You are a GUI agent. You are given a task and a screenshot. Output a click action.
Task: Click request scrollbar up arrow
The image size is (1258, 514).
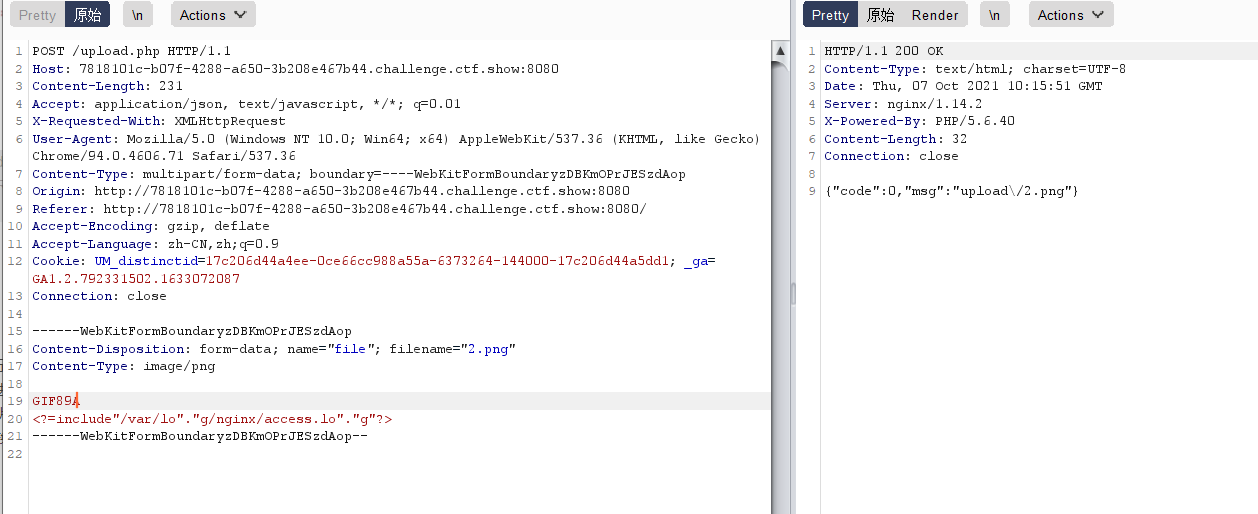[x=781, y=50]
